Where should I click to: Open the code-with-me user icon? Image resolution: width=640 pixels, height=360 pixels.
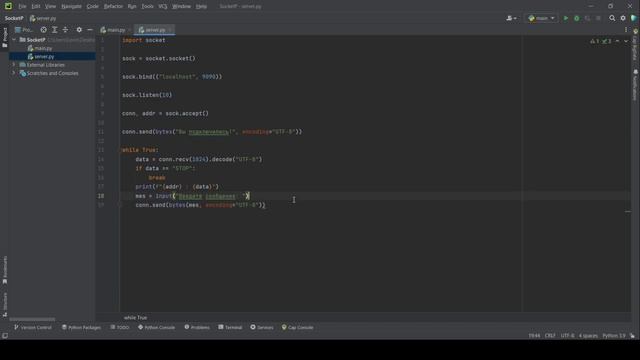coord(511,18)
